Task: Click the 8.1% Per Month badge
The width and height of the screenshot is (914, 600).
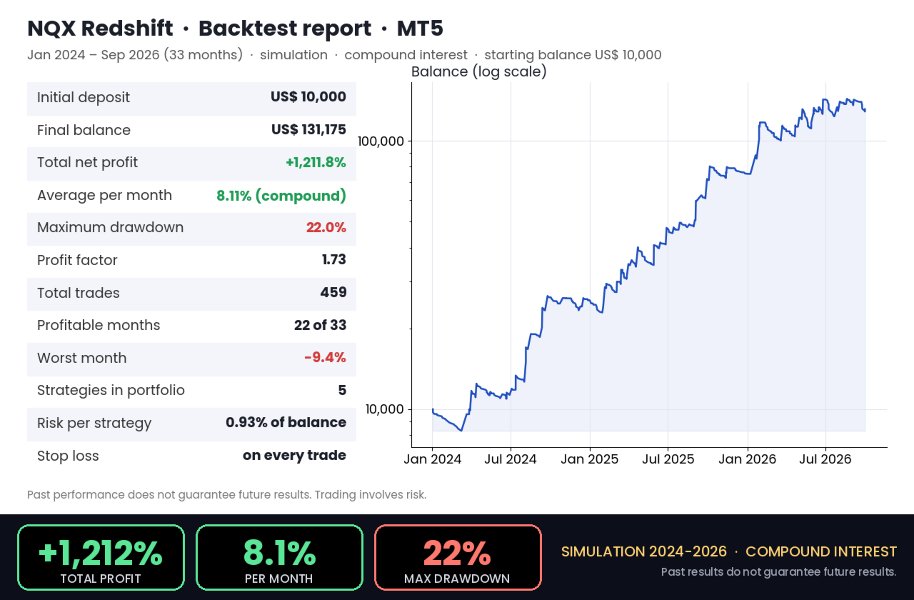Action: [x=279, y=557]
